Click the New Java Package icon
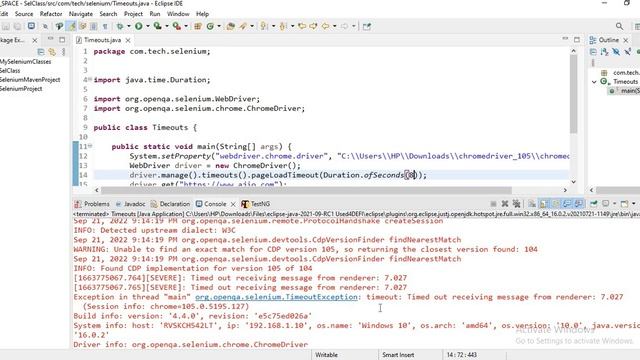 198,26
